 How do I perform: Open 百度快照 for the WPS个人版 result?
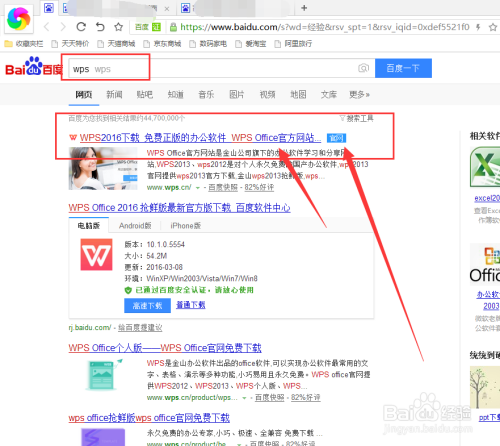[270, 397]
